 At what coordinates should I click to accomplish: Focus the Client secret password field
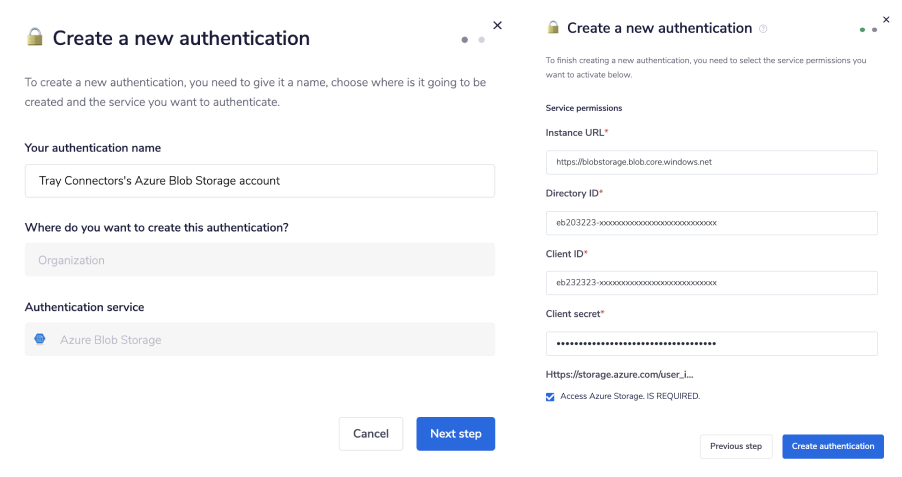pyautogui.click(x=711, y=343)
